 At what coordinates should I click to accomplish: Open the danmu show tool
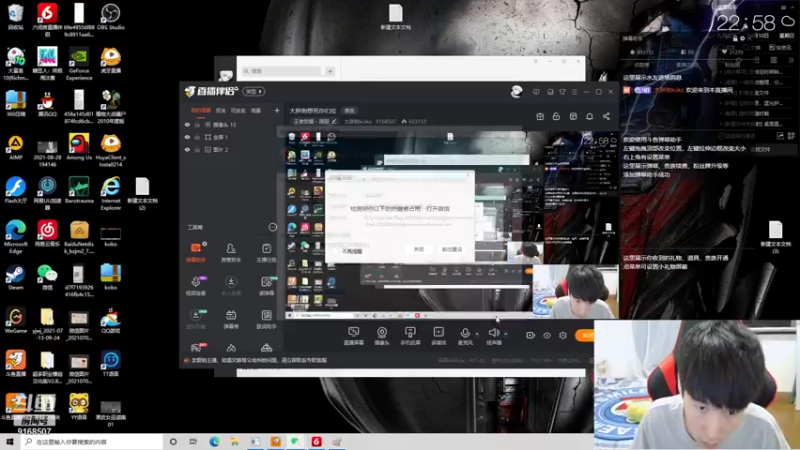click(231, 319)
